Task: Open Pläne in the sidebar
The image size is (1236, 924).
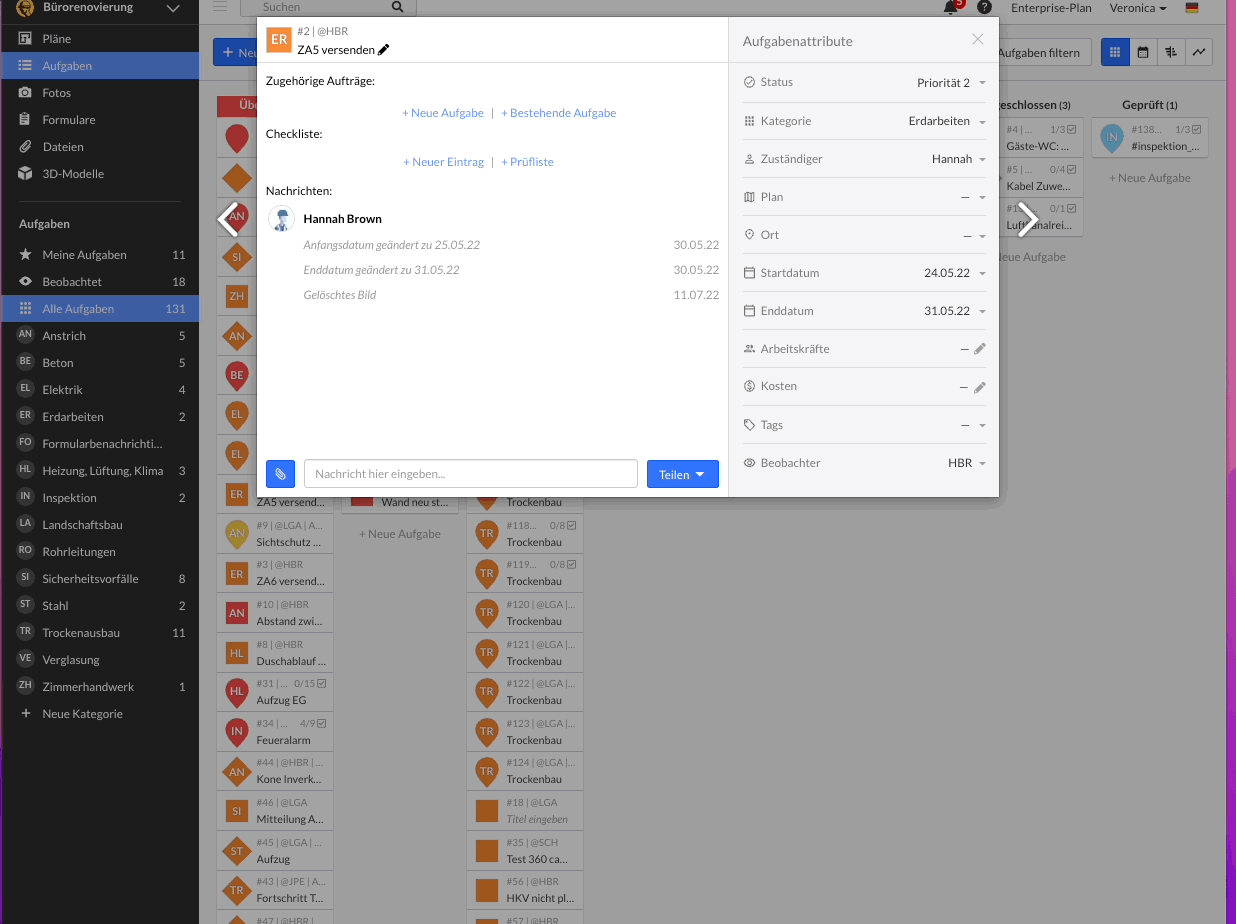Action: tap(100, 39)
